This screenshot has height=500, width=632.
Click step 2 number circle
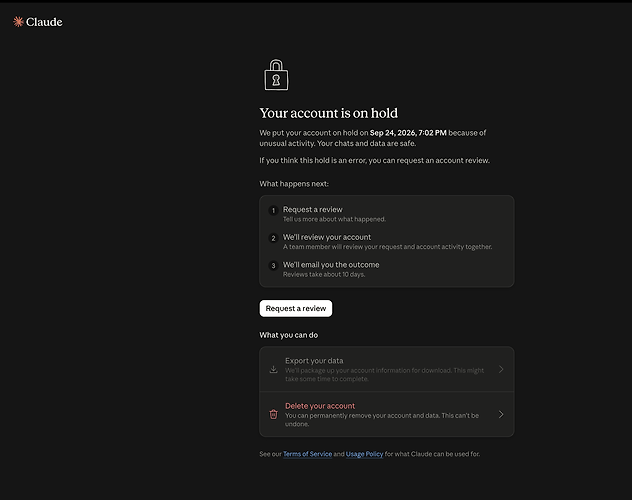[x=273, y=238]
